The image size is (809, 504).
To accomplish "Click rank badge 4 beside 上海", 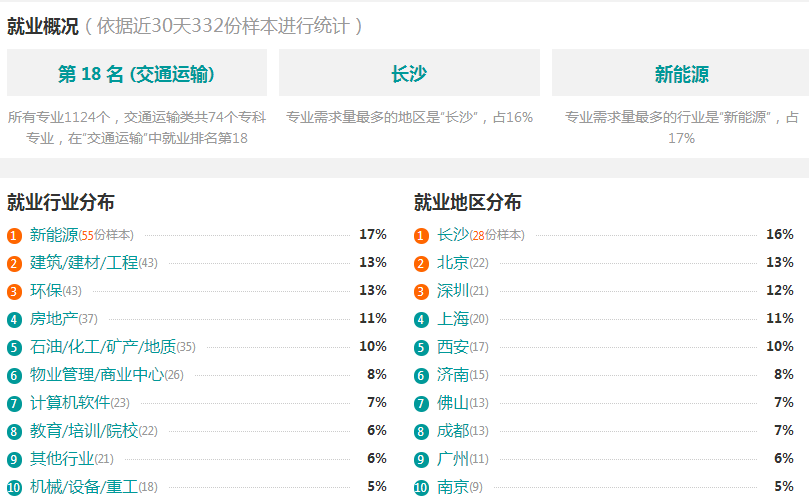I will pos(421,319).
